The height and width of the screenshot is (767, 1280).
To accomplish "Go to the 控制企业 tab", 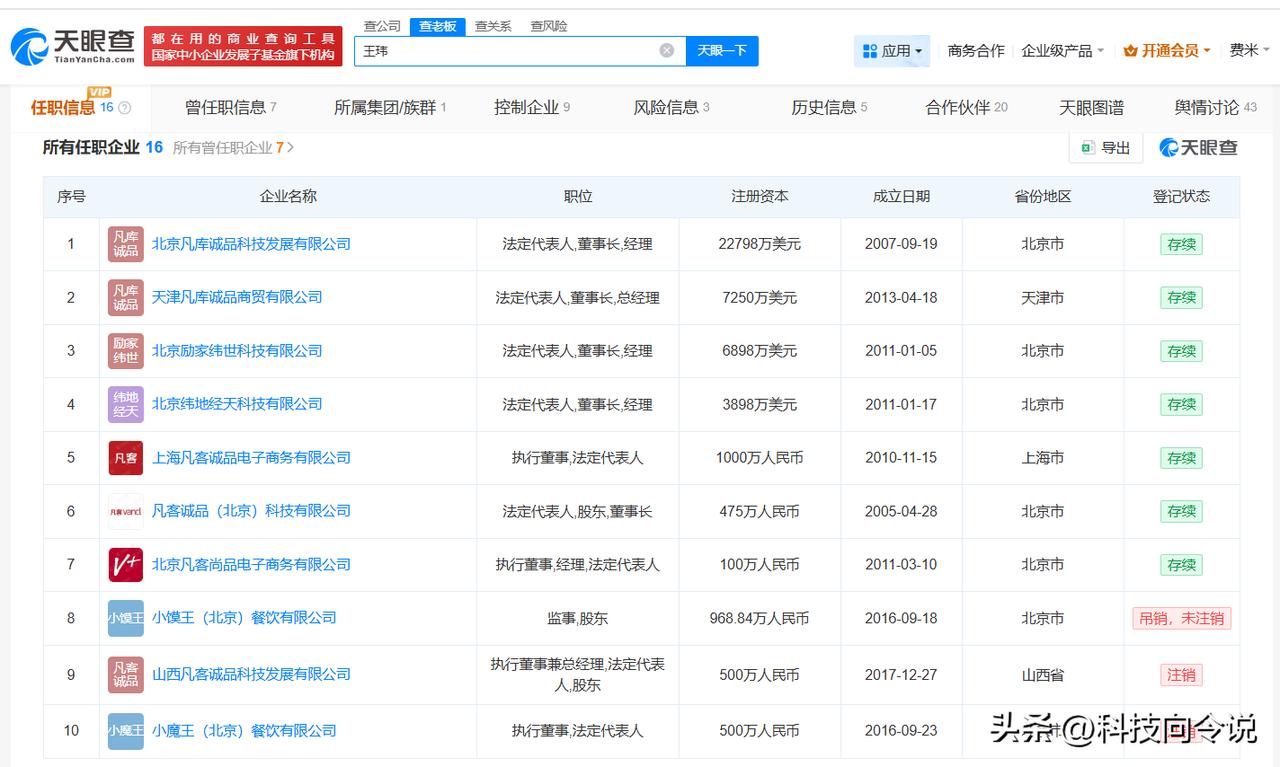I will [x=530, y=108].
